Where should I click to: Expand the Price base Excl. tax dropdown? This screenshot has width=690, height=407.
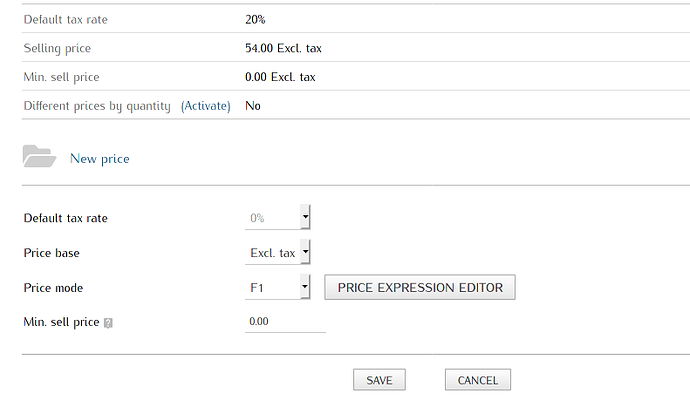[278, 252]
